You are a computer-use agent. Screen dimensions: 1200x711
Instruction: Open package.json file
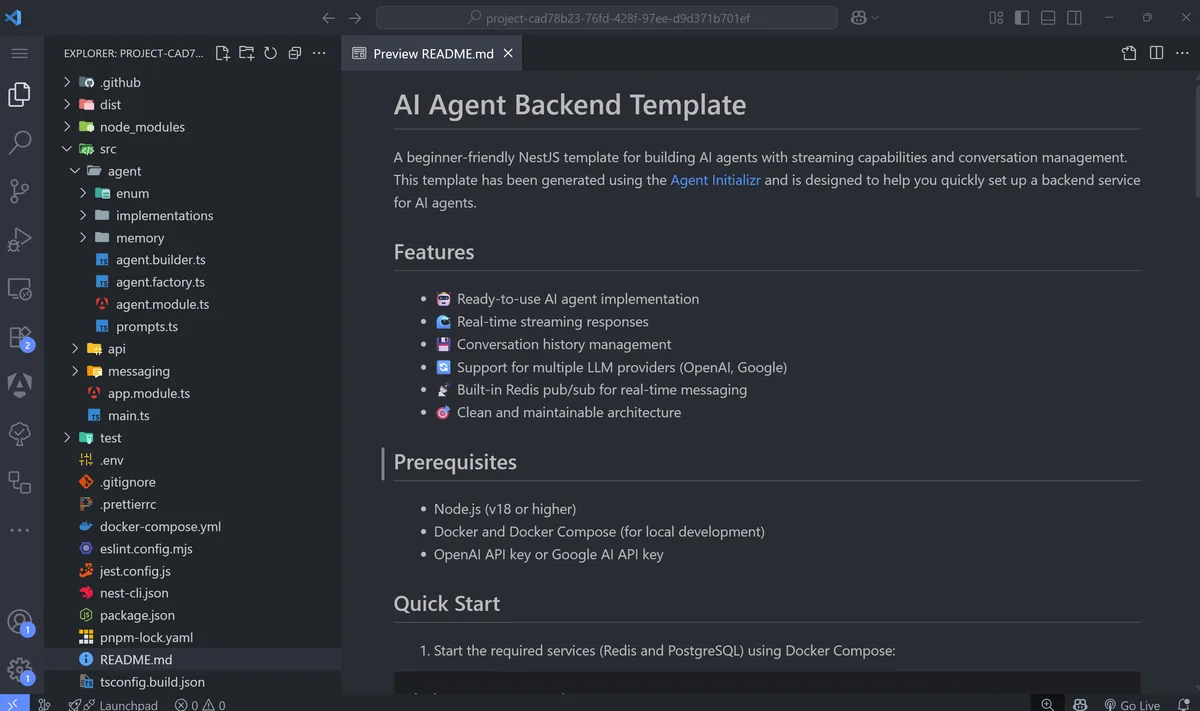(x=137, y=615)
